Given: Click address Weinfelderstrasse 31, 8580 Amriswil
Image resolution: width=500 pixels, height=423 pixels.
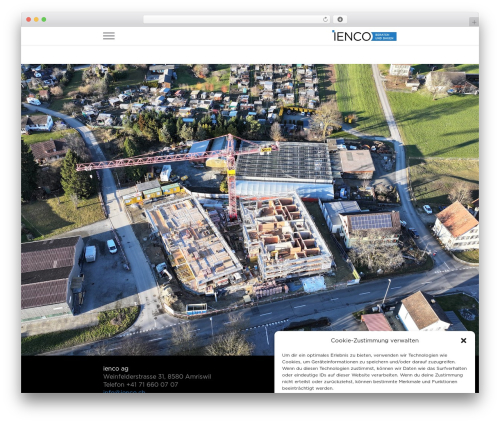Looking at the screenshot, I should (x=157, y=376).
